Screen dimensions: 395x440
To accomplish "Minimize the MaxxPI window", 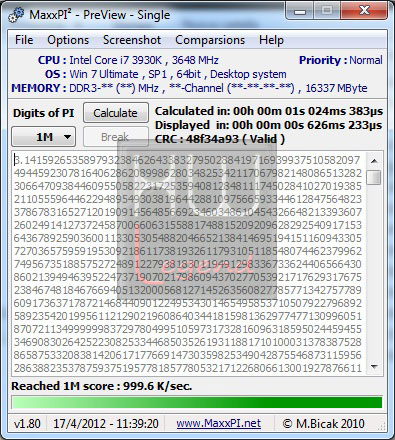I will point(300,11).
